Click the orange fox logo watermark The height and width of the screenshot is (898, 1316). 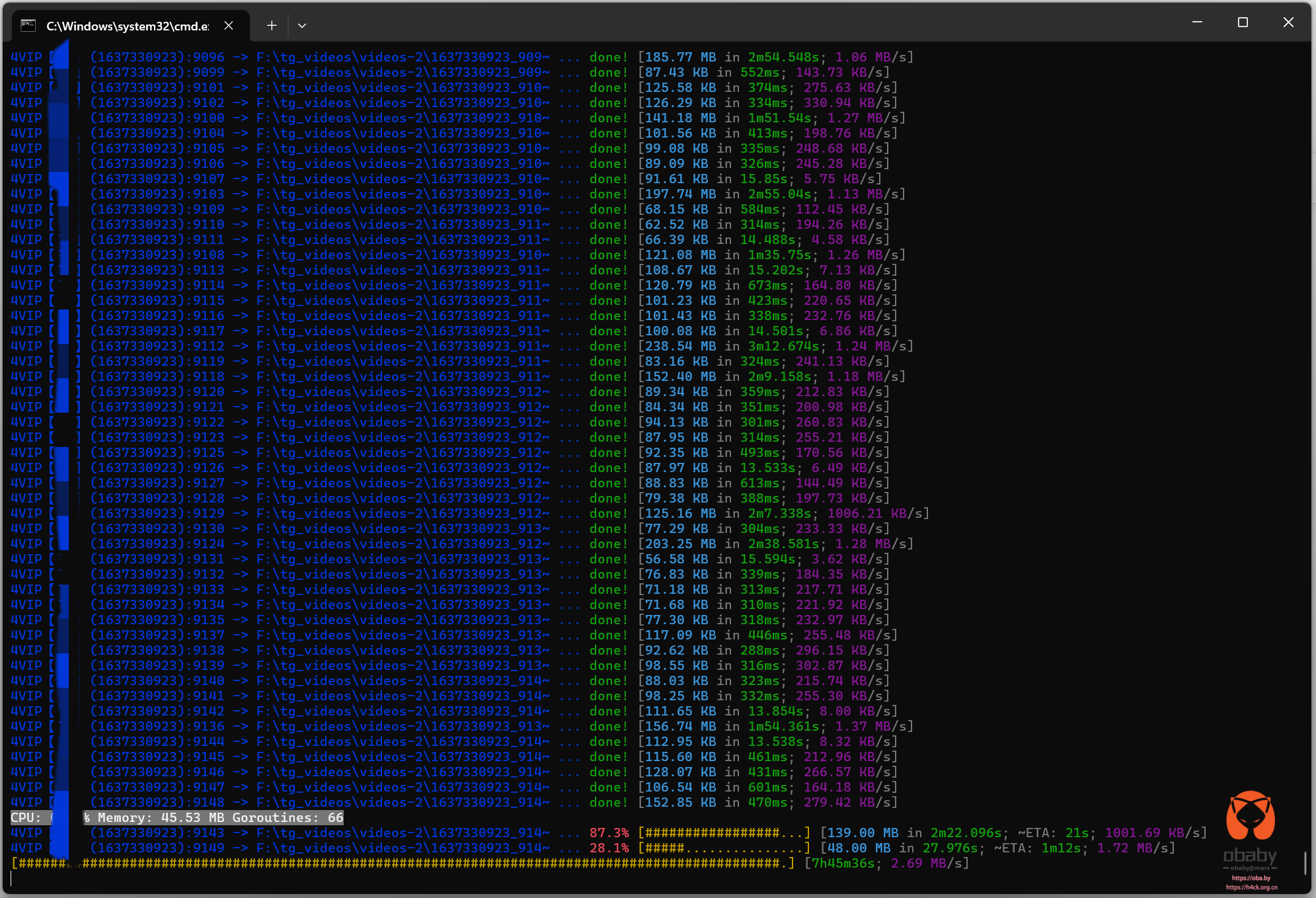tap(1250, 816)
